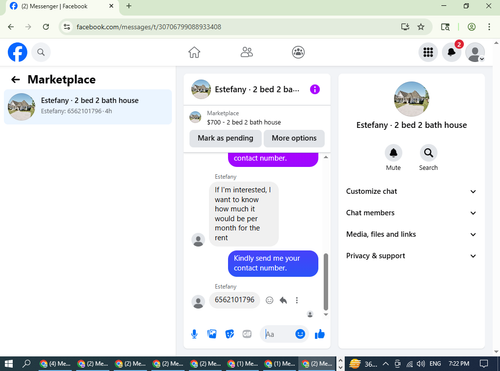Click the voice clip microphone icon
Screen dimensions: 500x371
(194, 334)
